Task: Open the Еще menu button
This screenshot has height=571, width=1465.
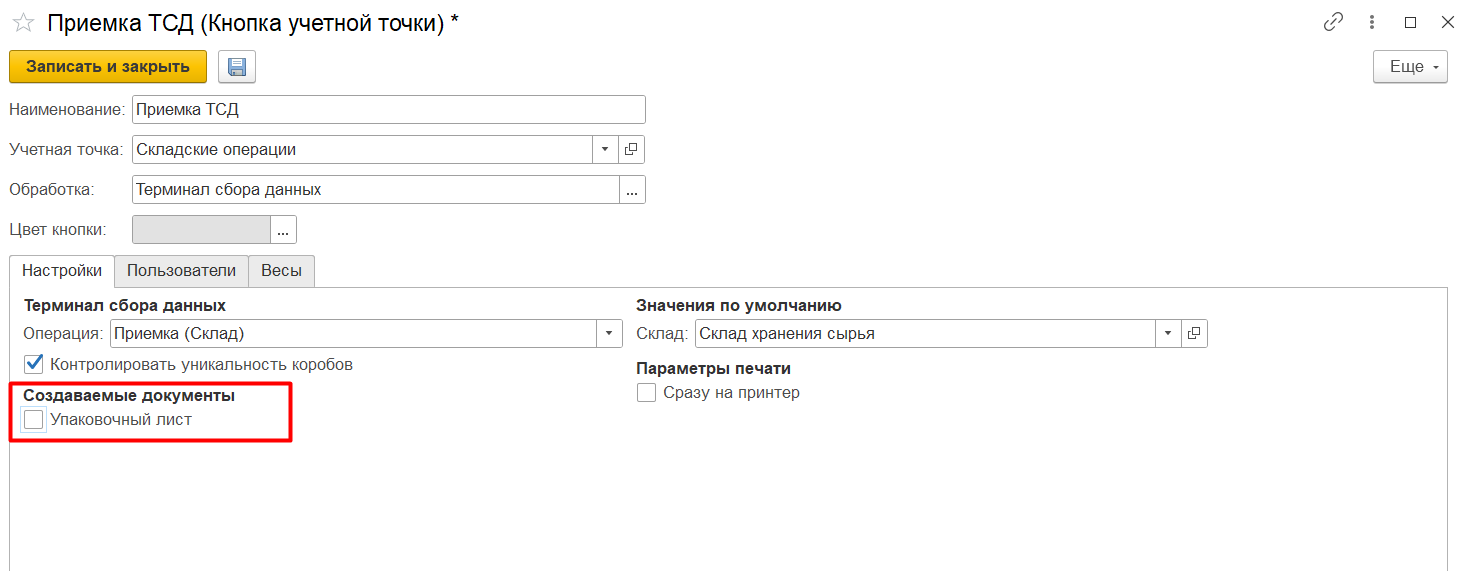Action: (x=1410, y=67)
